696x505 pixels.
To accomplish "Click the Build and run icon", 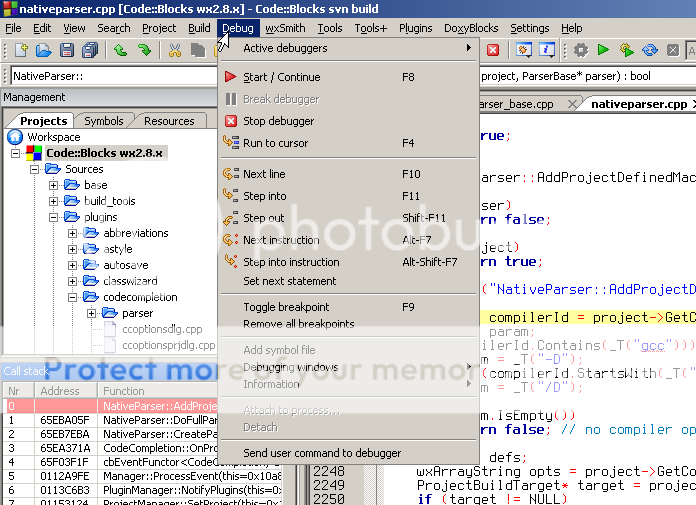I will pyautogui.click(x=626, y=50).
